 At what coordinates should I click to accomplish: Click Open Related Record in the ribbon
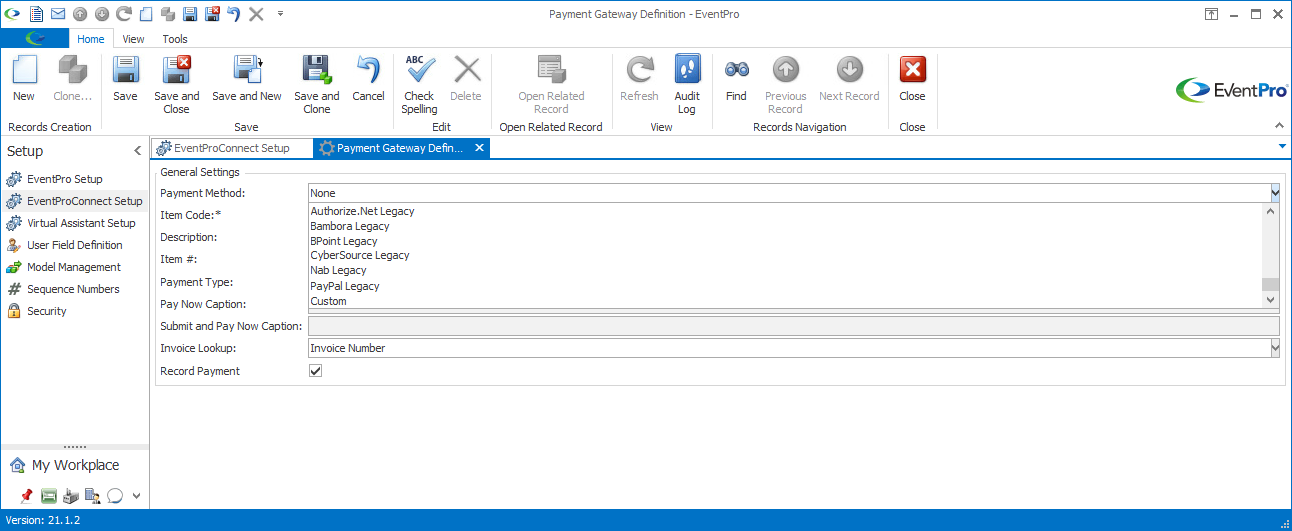pyautogui.click(x=551, y=85)
